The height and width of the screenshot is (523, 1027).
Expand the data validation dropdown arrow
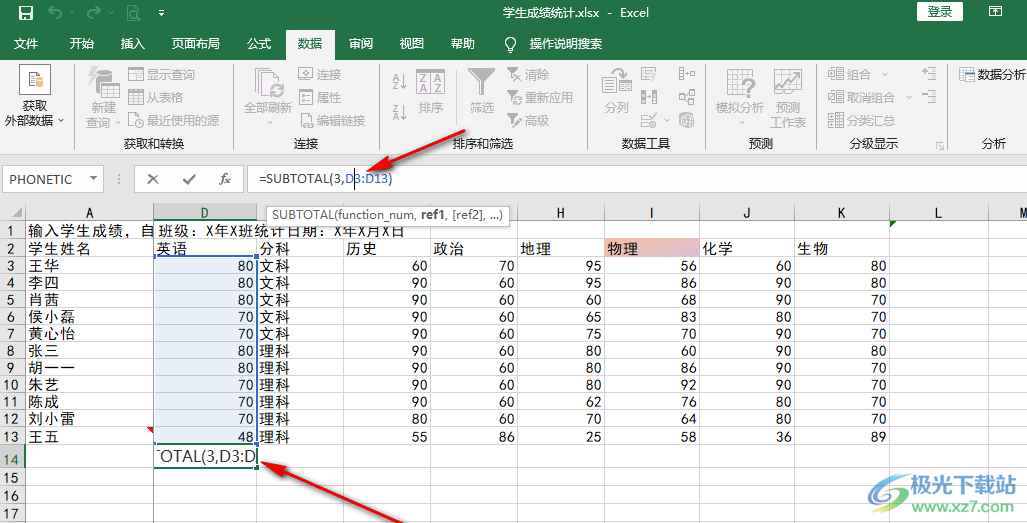(x=667, y=120)
